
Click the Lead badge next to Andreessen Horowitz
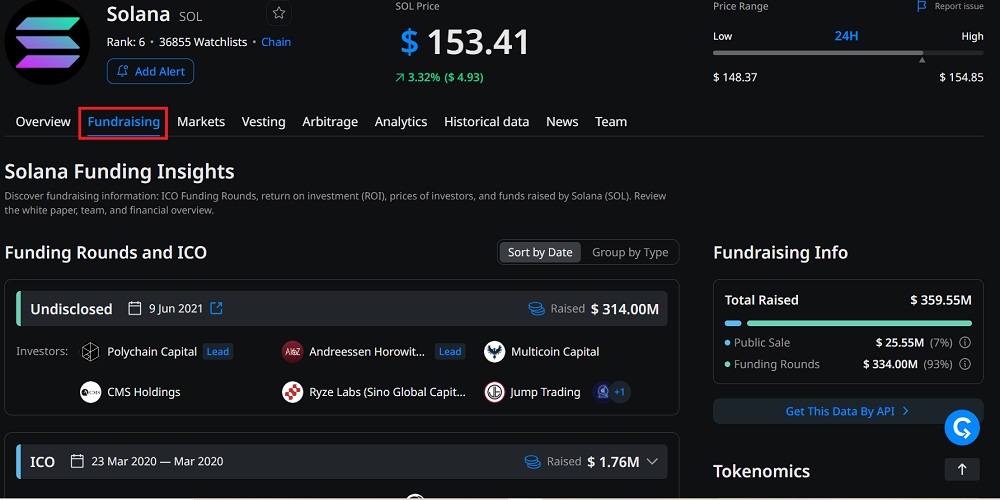click(450, 352)
